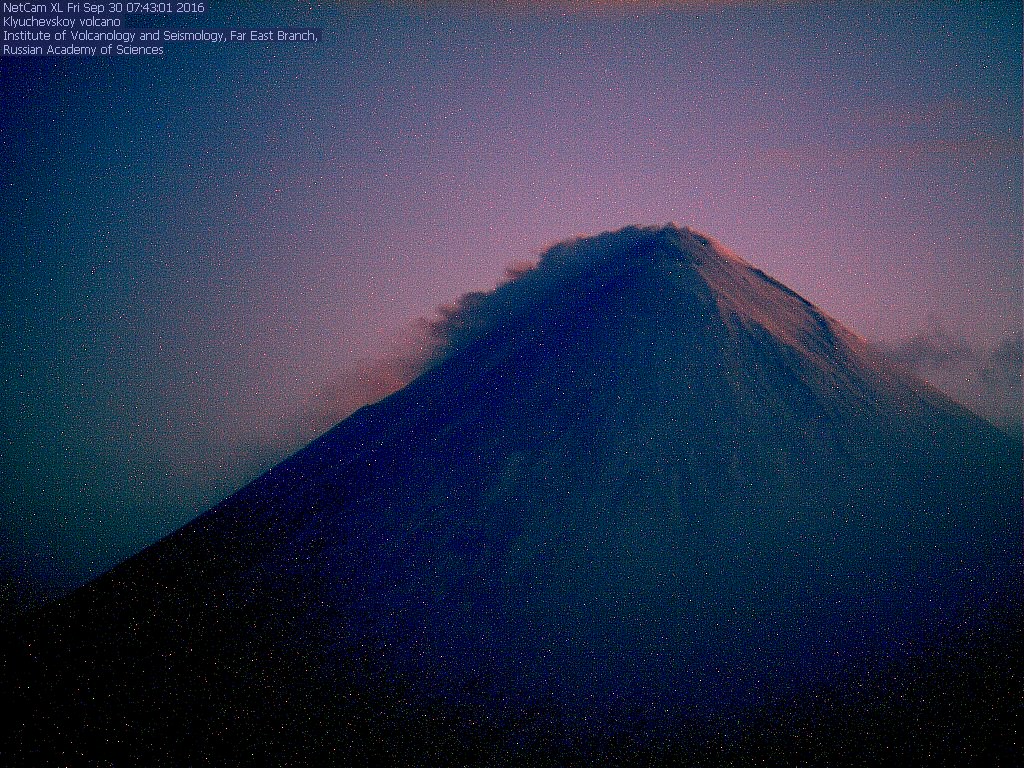Image resolution: width=1024 pixels, height=768 pixels.
Task: Select the 'Klyuchevskoy volcano' caption text
Action: tap(62, 22)
